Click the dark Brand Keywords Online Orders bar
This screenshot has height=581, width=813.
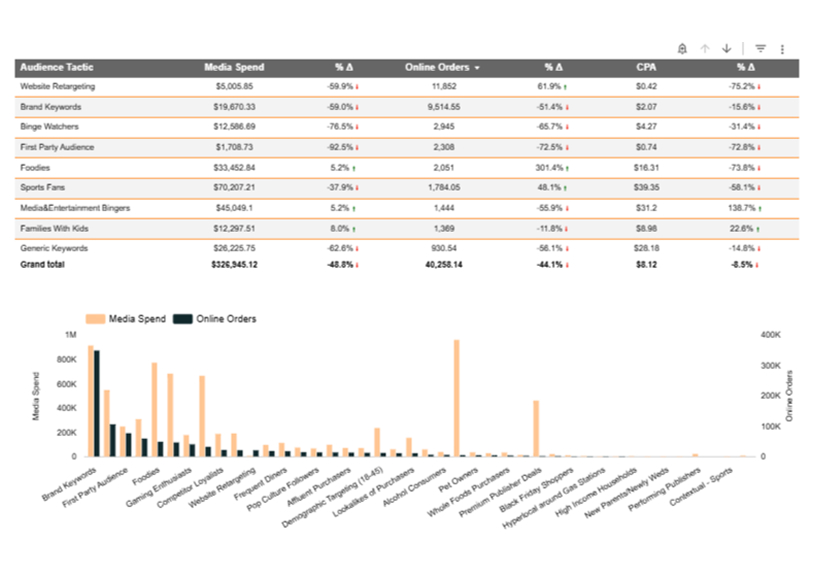pyautogui.click(x=97, y=403)
